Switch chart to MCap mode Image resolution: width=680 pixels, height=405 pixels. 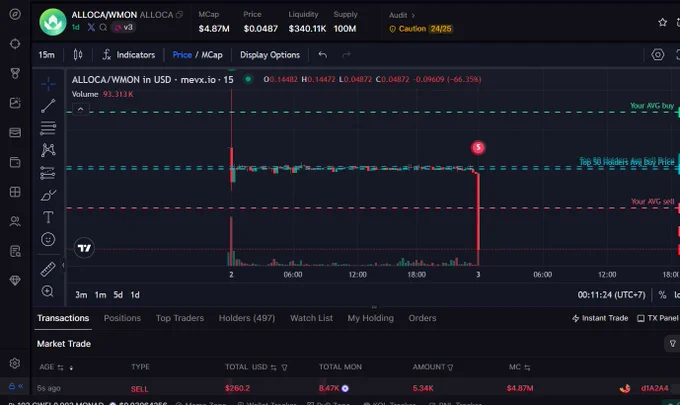click(x=212, y=55)
